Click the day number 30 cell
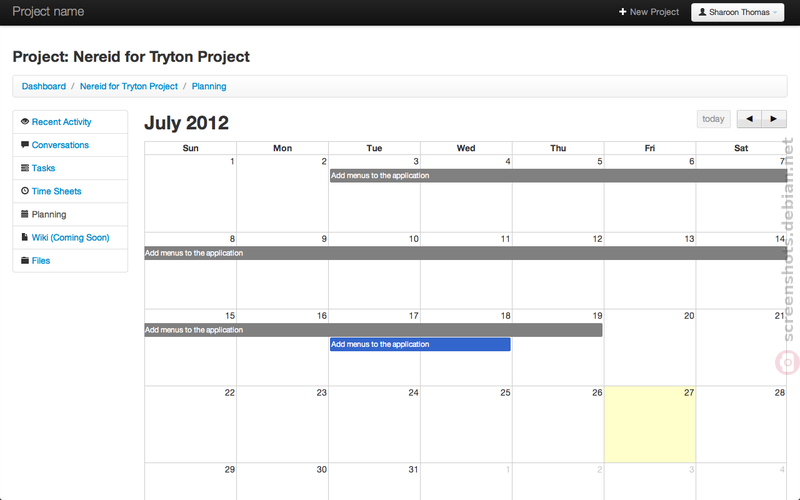800x500 pixels. click(283, 481)
